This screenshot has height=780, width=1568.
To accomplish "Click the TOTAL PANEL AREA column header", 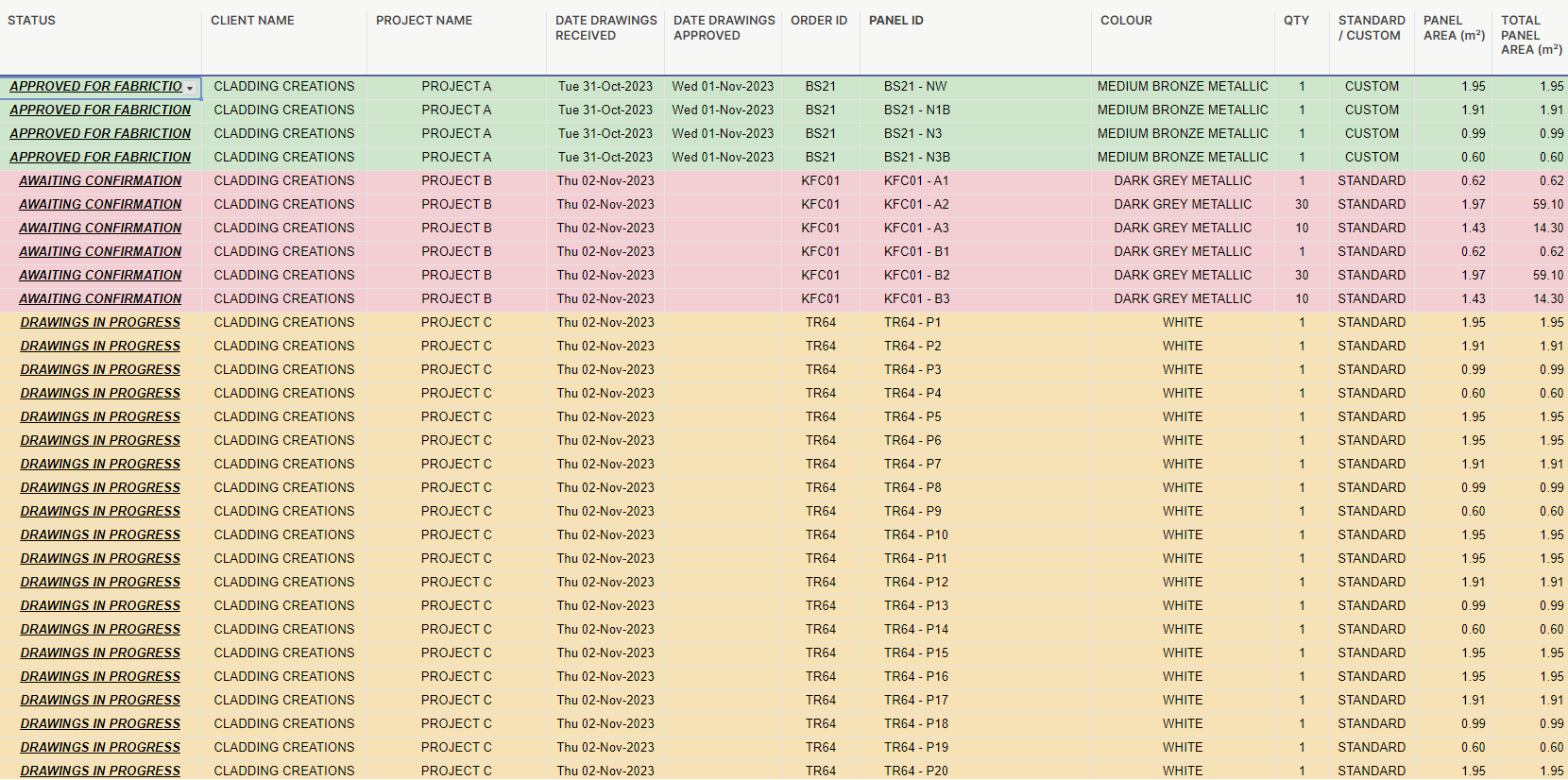I will [x=1530, y=35].
